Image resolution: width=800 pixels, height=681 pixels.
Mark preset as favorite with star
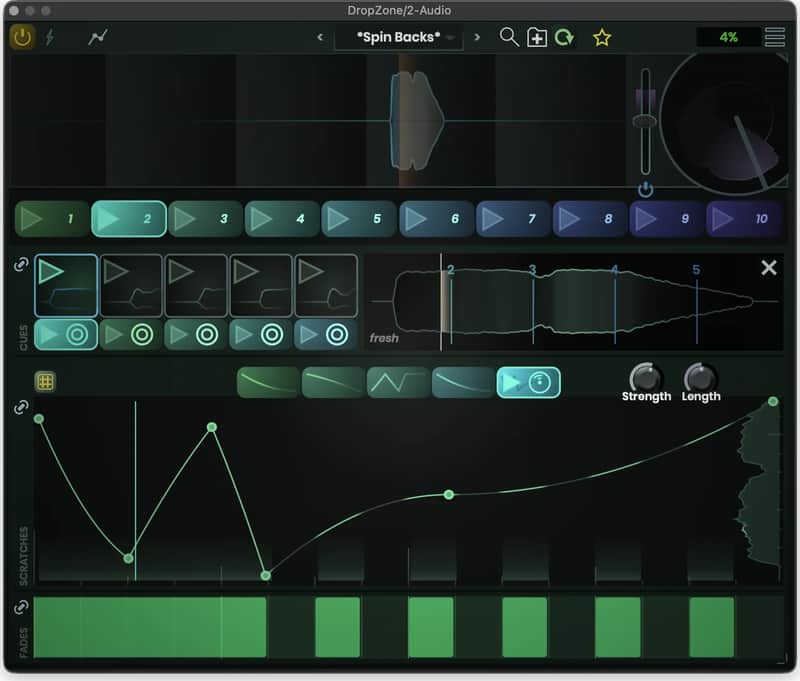click(x=602, y=38)
